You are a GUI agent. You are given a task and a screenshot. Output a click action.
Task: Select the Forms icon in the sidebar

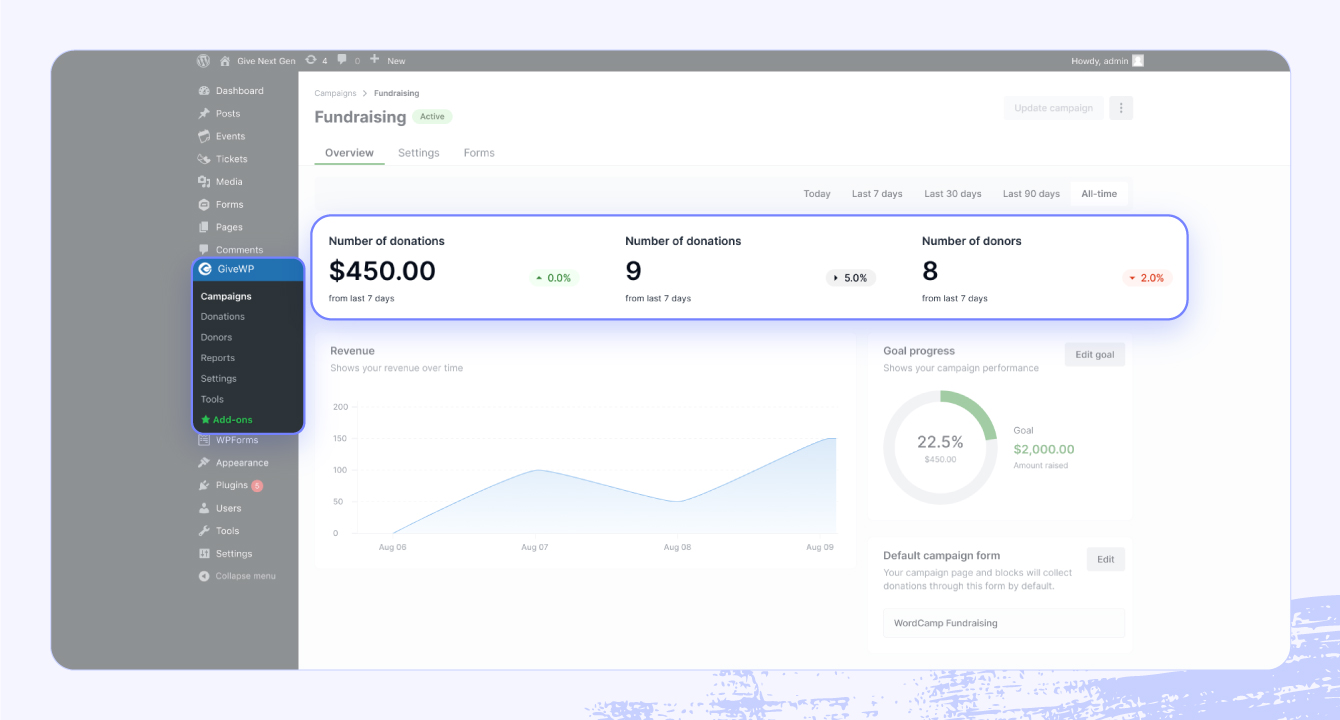coord(207,204)
